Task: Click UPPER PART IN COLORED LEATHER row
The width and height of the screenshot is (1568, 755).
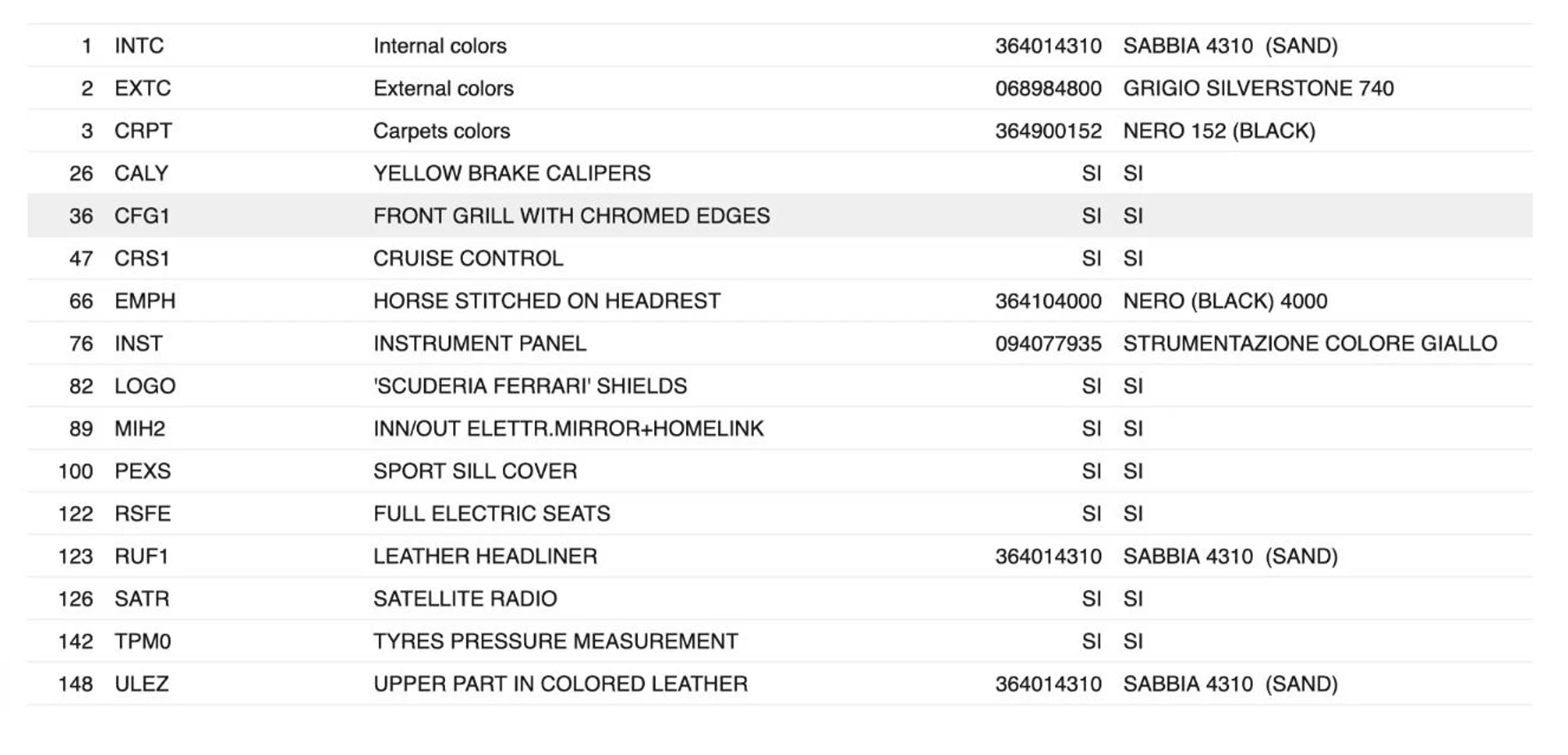Action: (780, 683)
